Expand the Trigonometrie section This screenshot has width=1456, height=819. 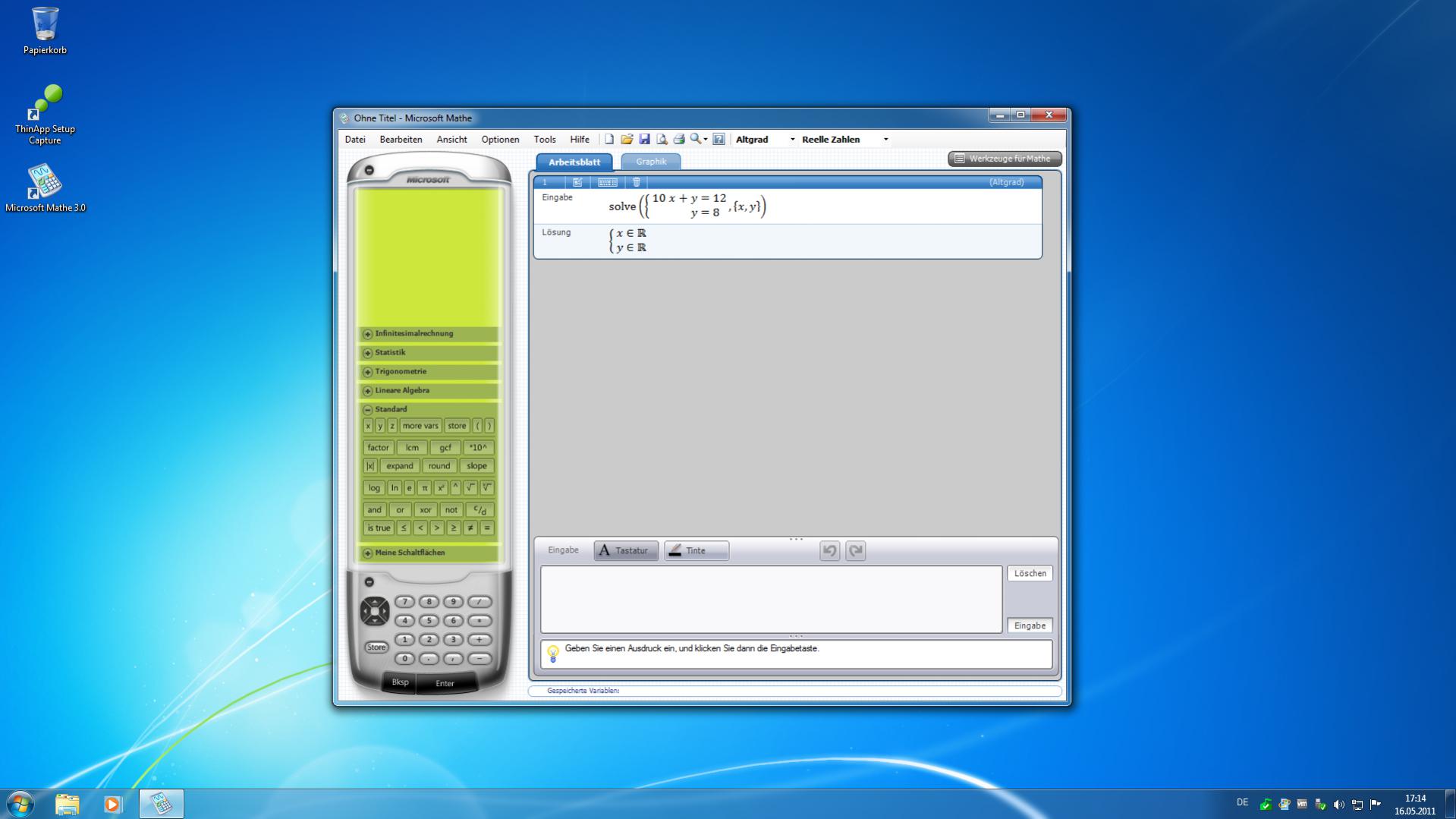click(x=429, y=372)
